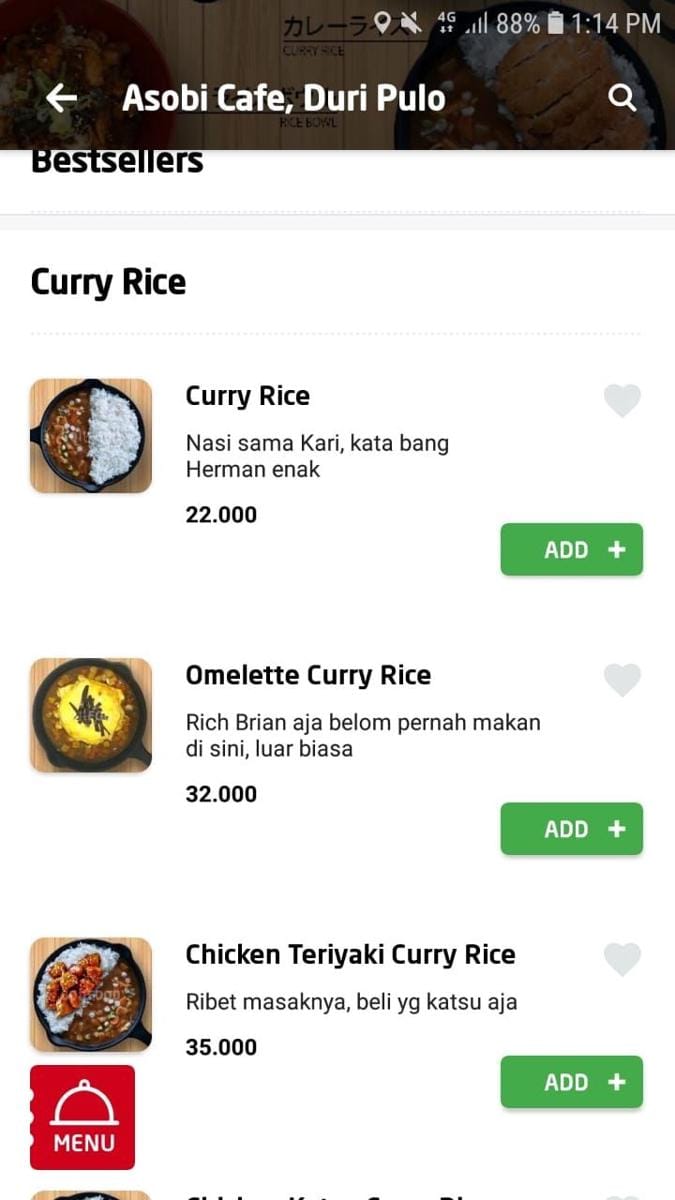Open the search icon for the restaurant menu
Viewport: 675px width, 1200px height.
[622, 97]
